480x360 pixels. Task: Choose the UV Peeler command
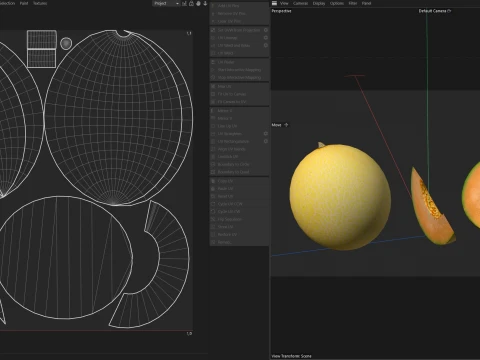pos(239,62)
